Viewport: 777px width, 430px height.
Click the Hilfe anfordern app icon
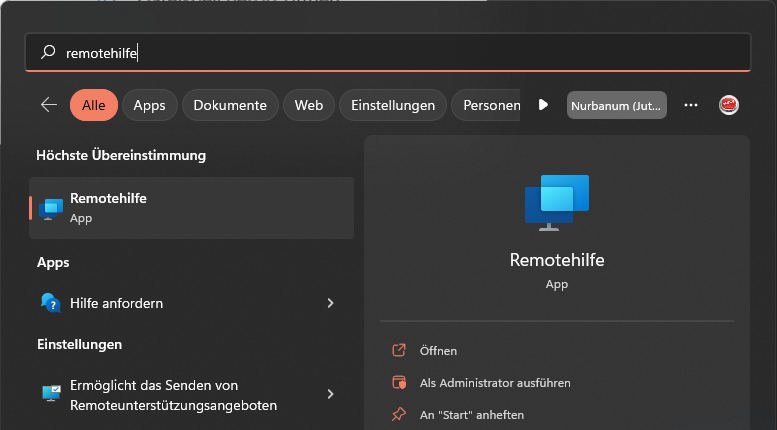coord(51,303)
